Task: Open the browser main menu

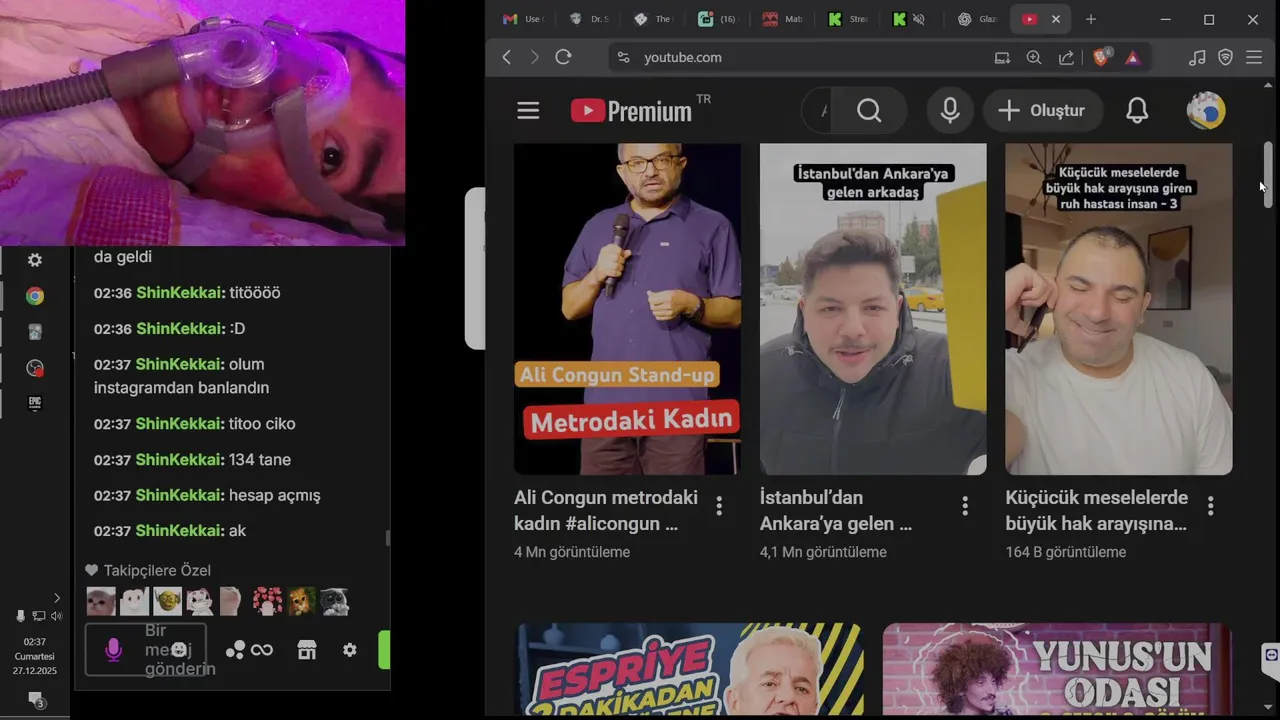Action: (x=1254, y=57)
